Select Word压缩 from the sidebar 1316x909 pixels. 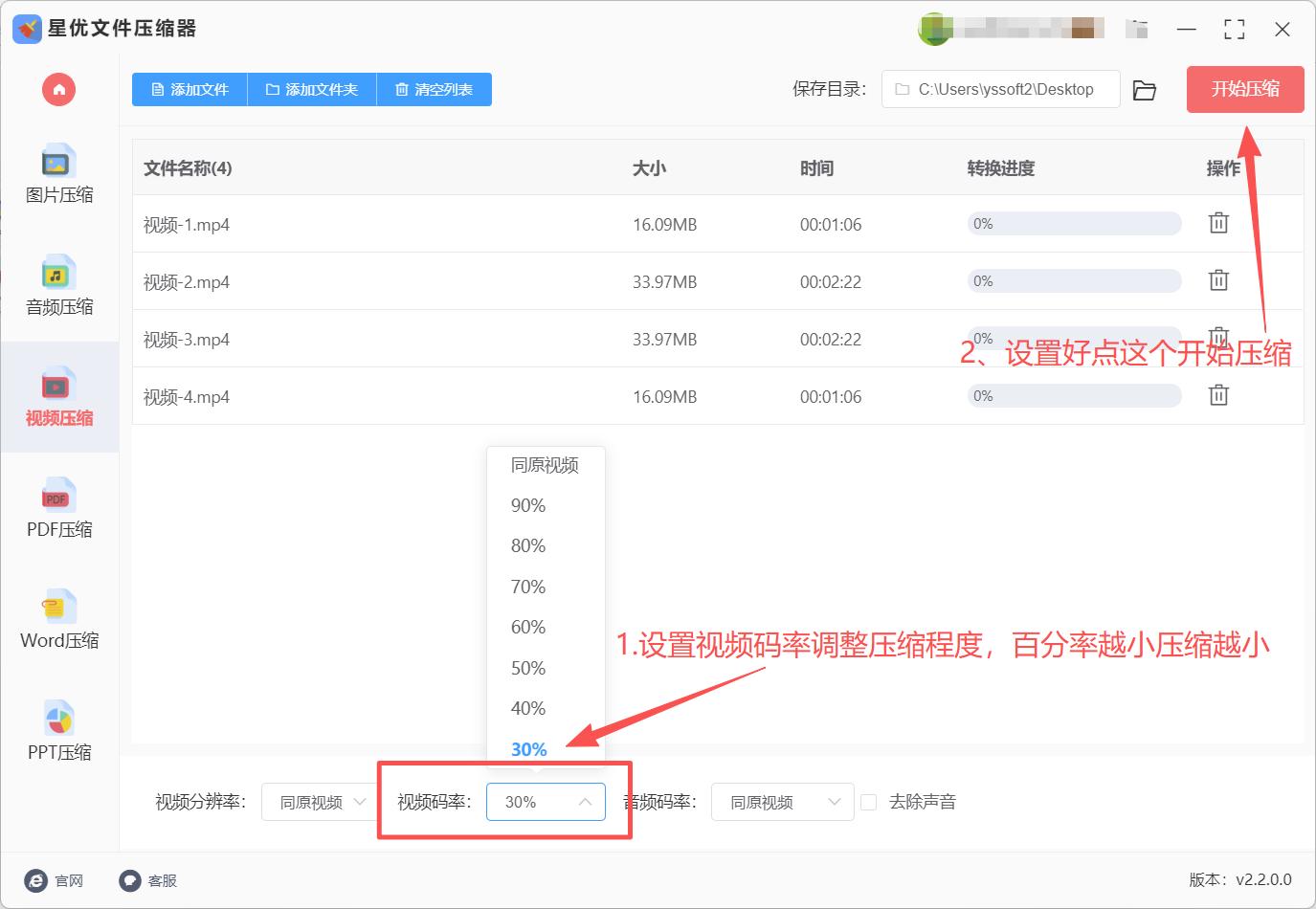[x=58, y=619]
